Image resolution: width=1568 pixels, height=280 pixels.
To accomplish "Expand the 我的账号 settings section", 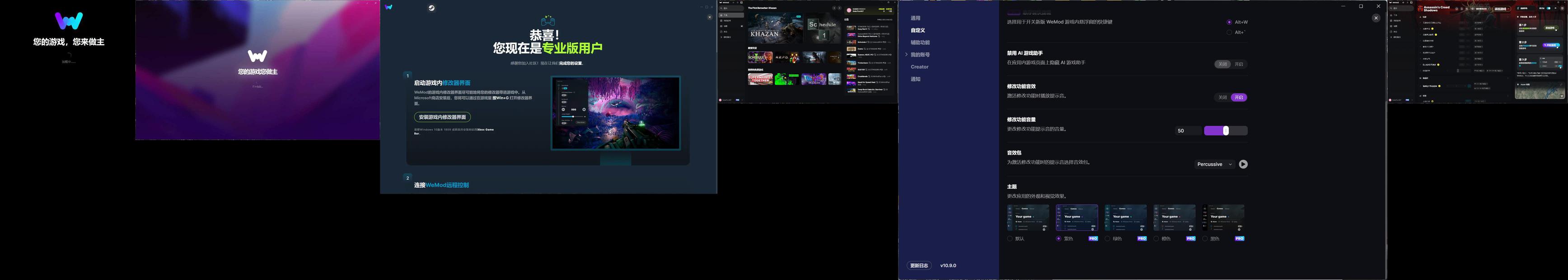I will click(x=920, y=55).
